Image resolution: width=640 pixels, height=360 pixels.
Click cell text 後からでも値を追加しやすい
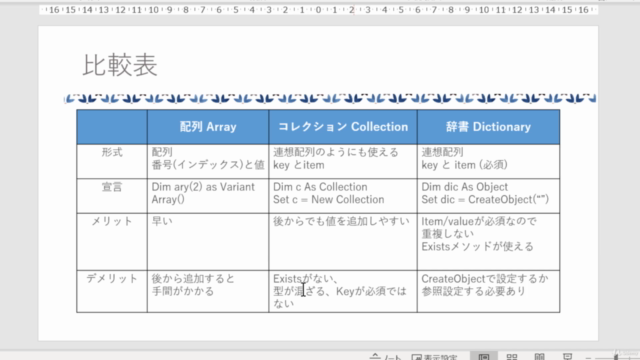click(341, 221)
